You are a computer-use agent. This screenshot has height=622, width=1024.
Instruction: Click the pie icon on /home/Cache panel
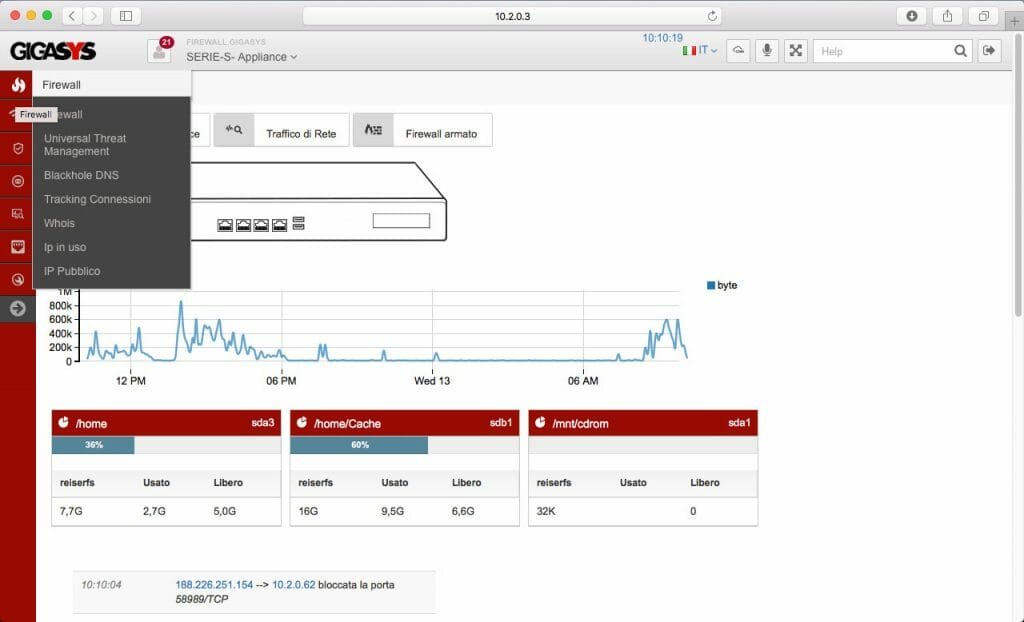click(x=302, y=423)
